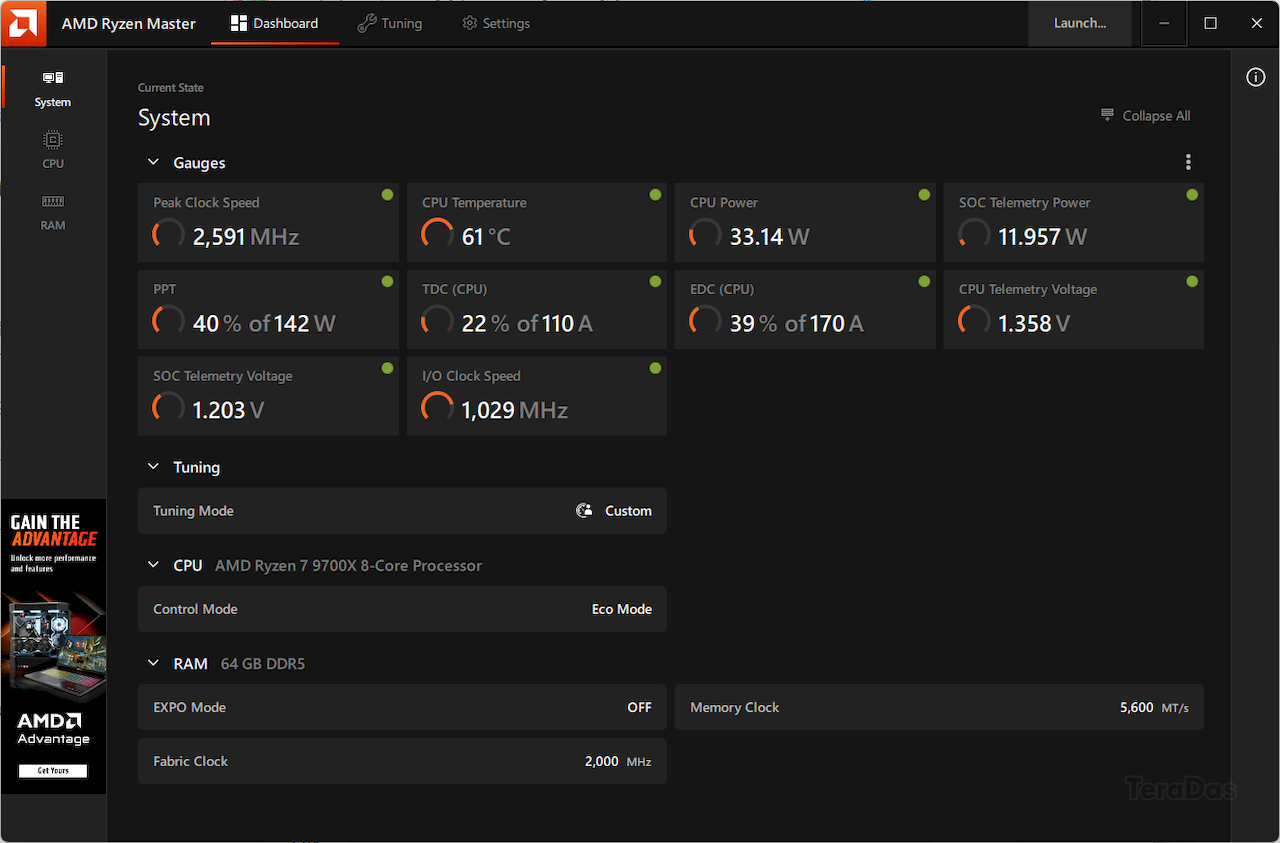Image resolution: width=1280 pixels, height=843 pixels.
Task: Open the CPU sidebar section
Action: pyautogui.click(x=53, y=150)
